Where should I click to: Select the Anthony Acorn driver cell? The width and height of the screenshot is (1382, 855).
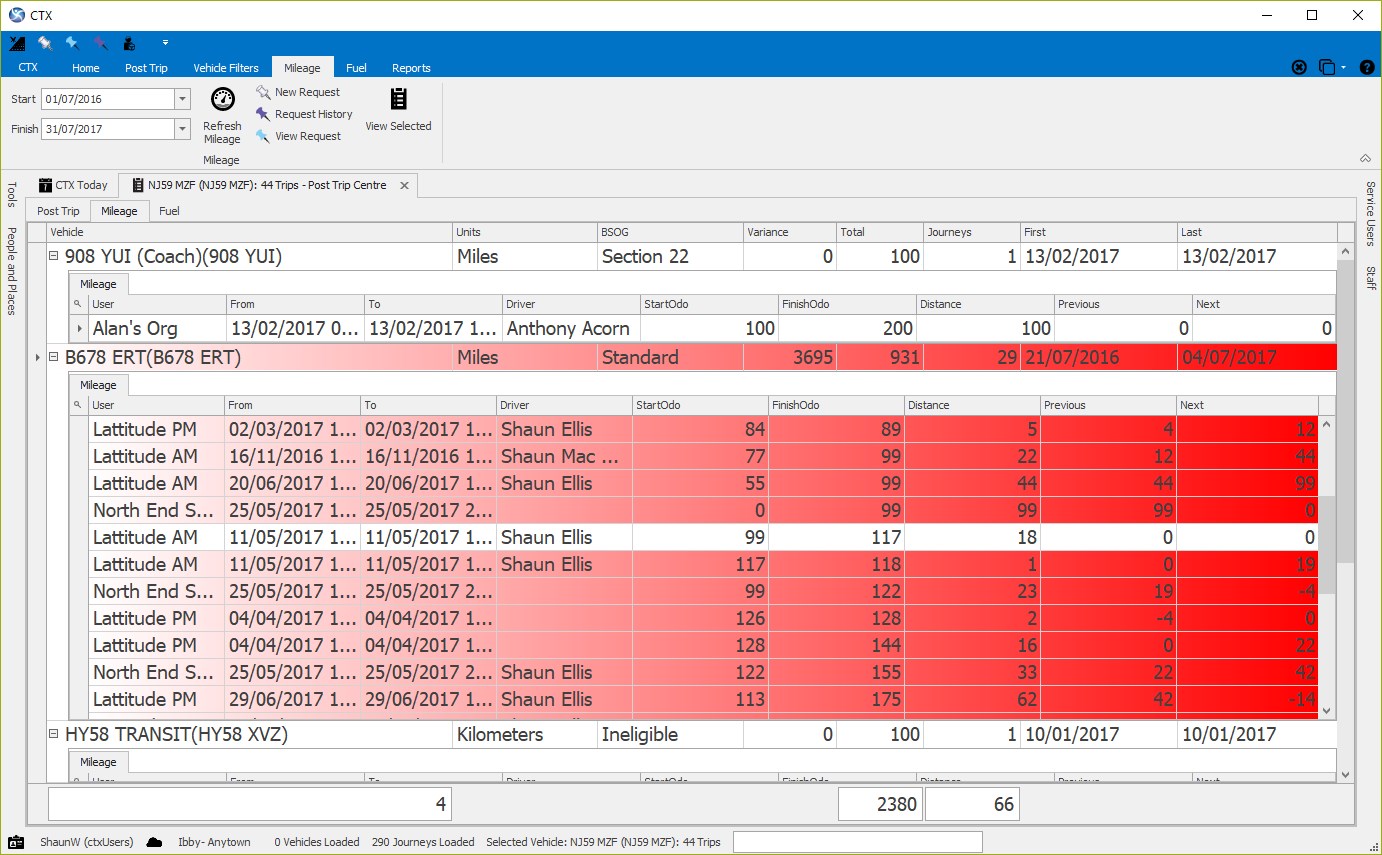(571, 328)
